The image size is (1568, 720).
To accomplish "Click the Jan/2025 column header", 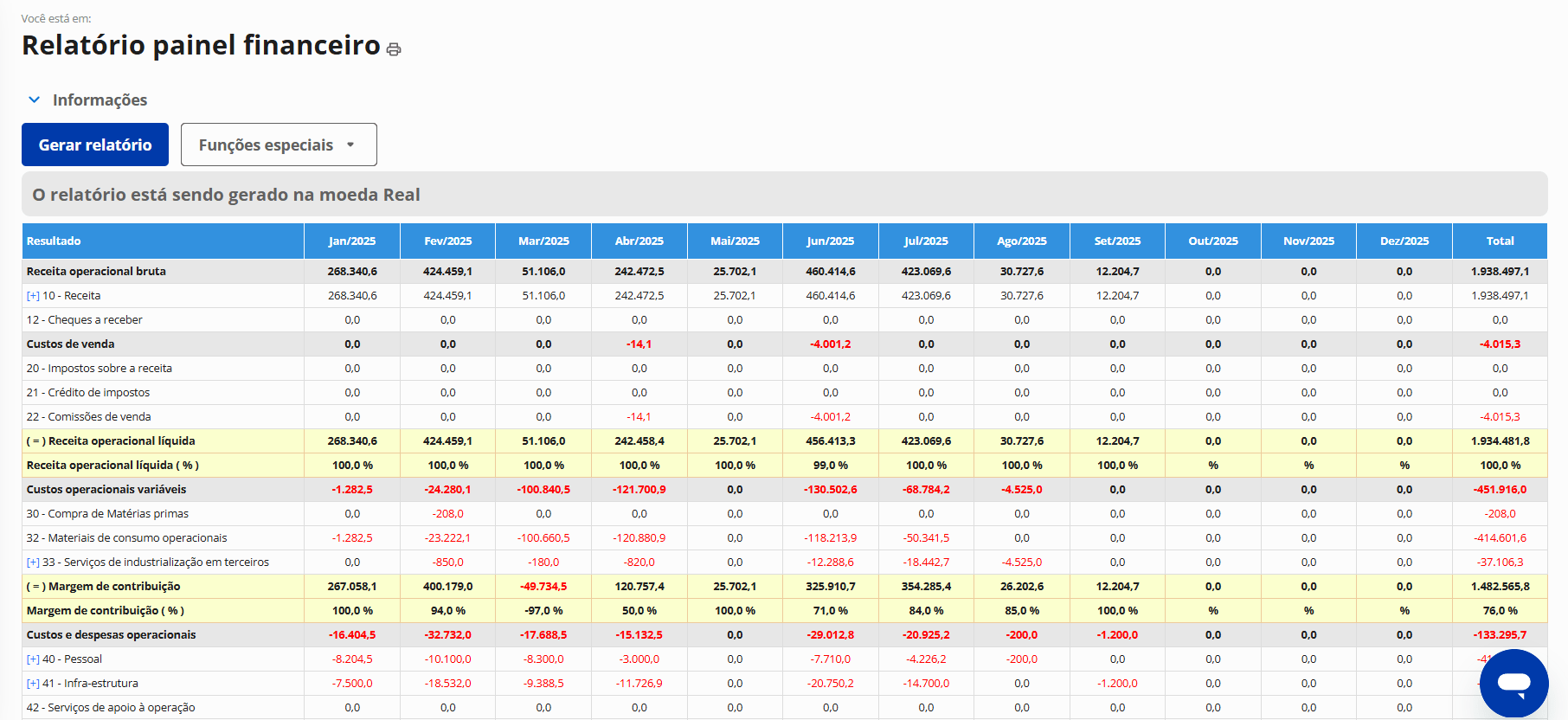I will 352,241.
